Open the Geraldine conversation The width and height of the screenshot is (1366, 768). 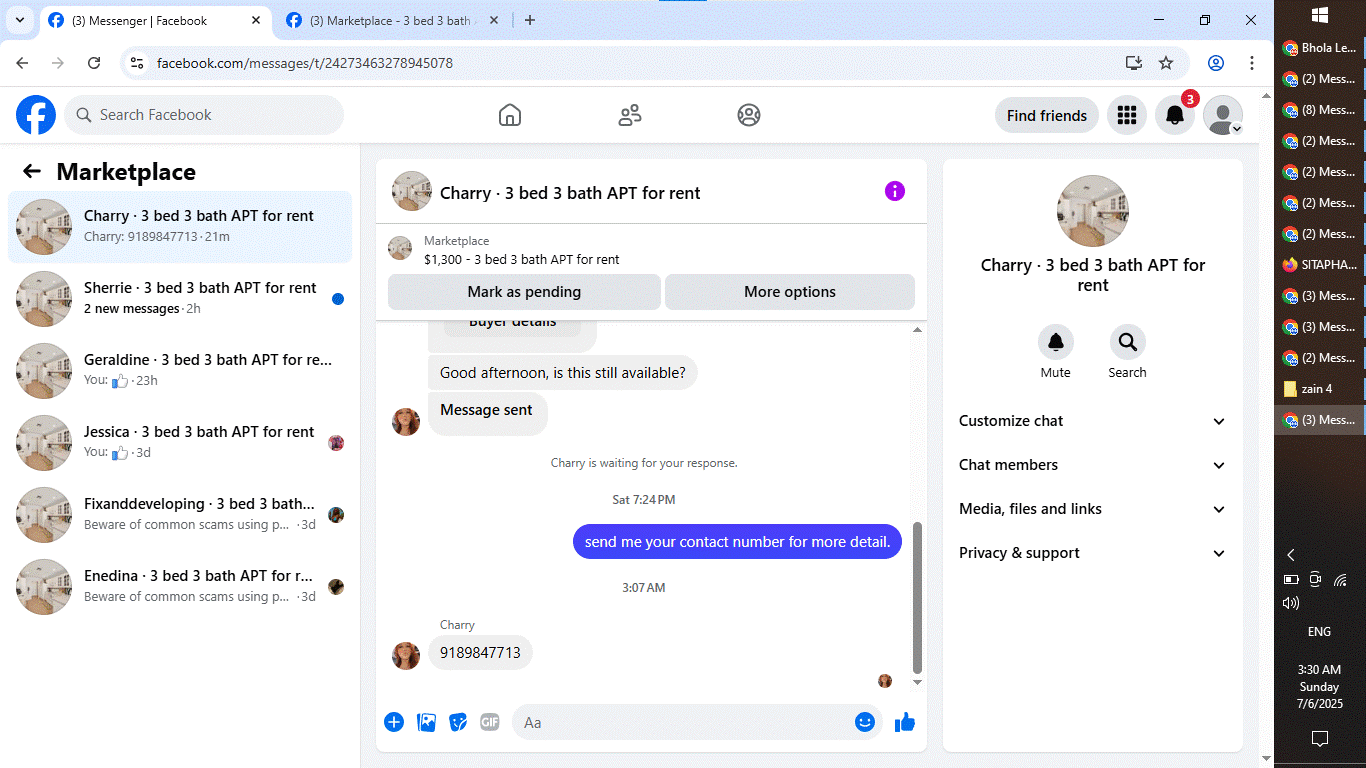coord(180,371)
